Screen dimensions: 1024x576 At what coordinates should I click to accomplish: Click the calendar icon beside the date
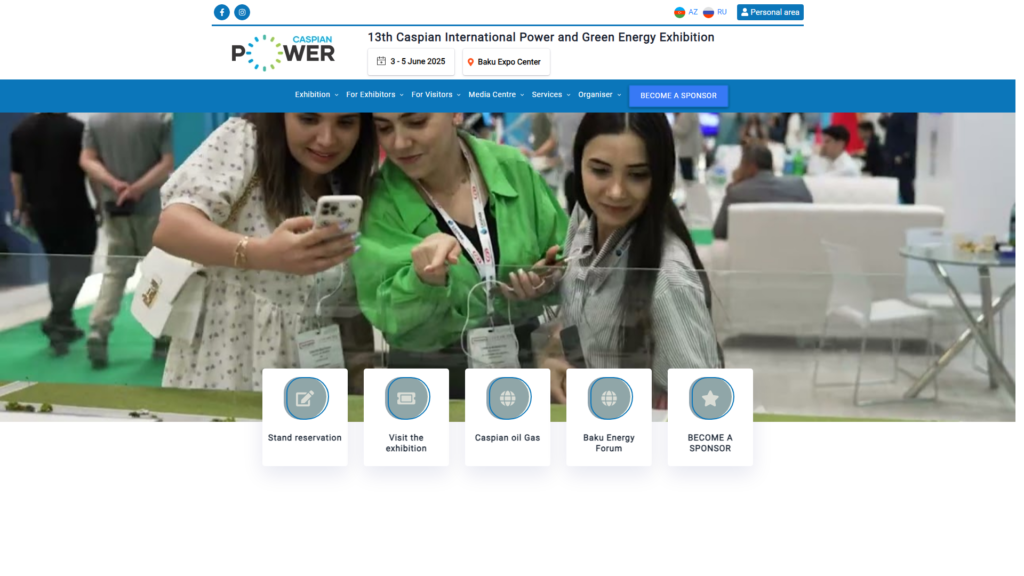(381, 61)
